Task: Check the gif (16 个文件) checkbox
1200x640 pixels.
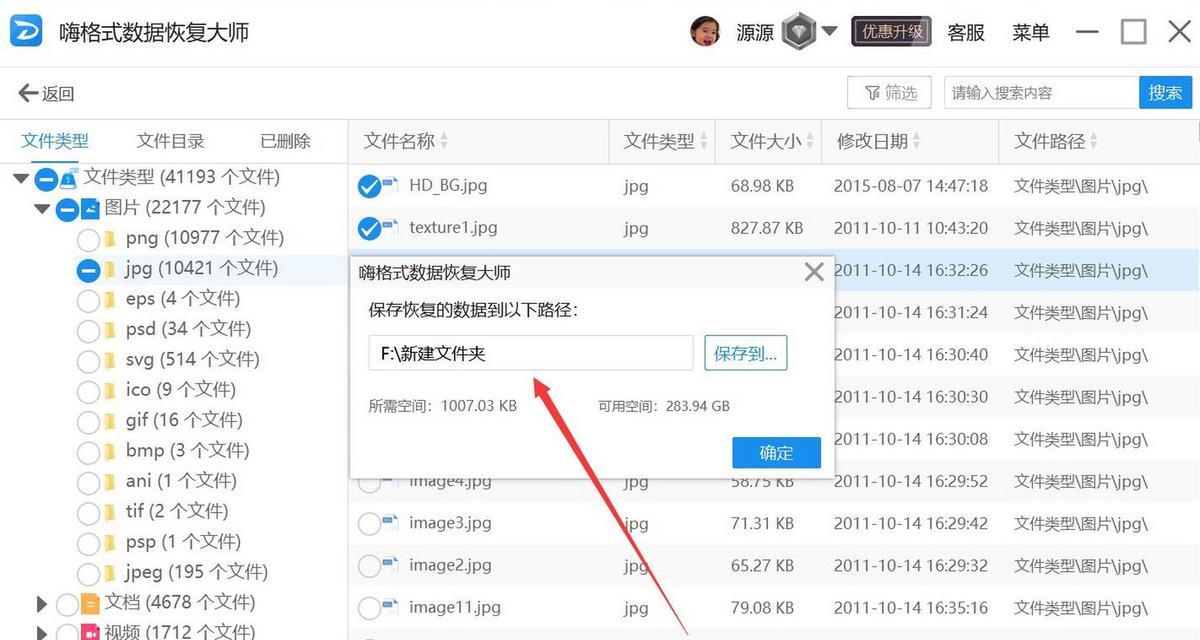Action: (x=88, y=421)
